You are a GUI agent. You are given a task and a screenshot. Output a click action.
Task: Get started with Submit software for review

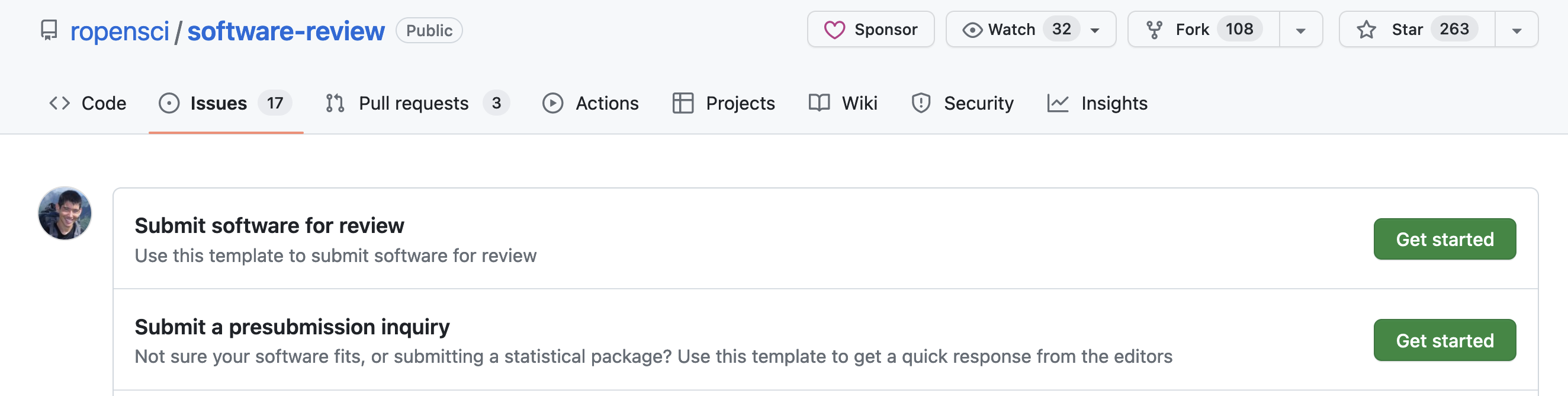1444,239
